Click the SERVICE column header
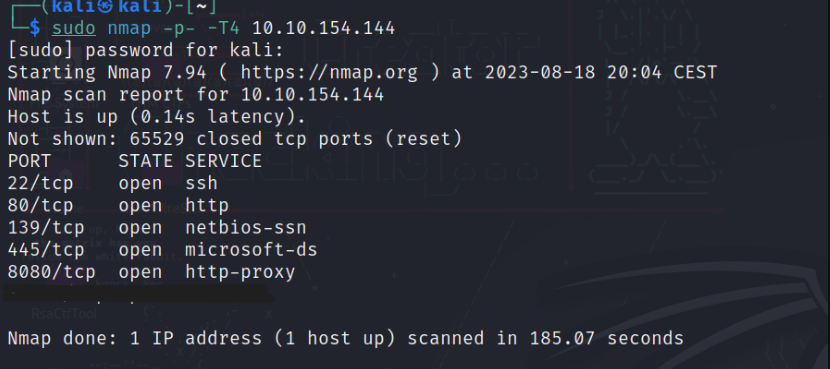Screen dimensions: 830x369 coord(223,161)
